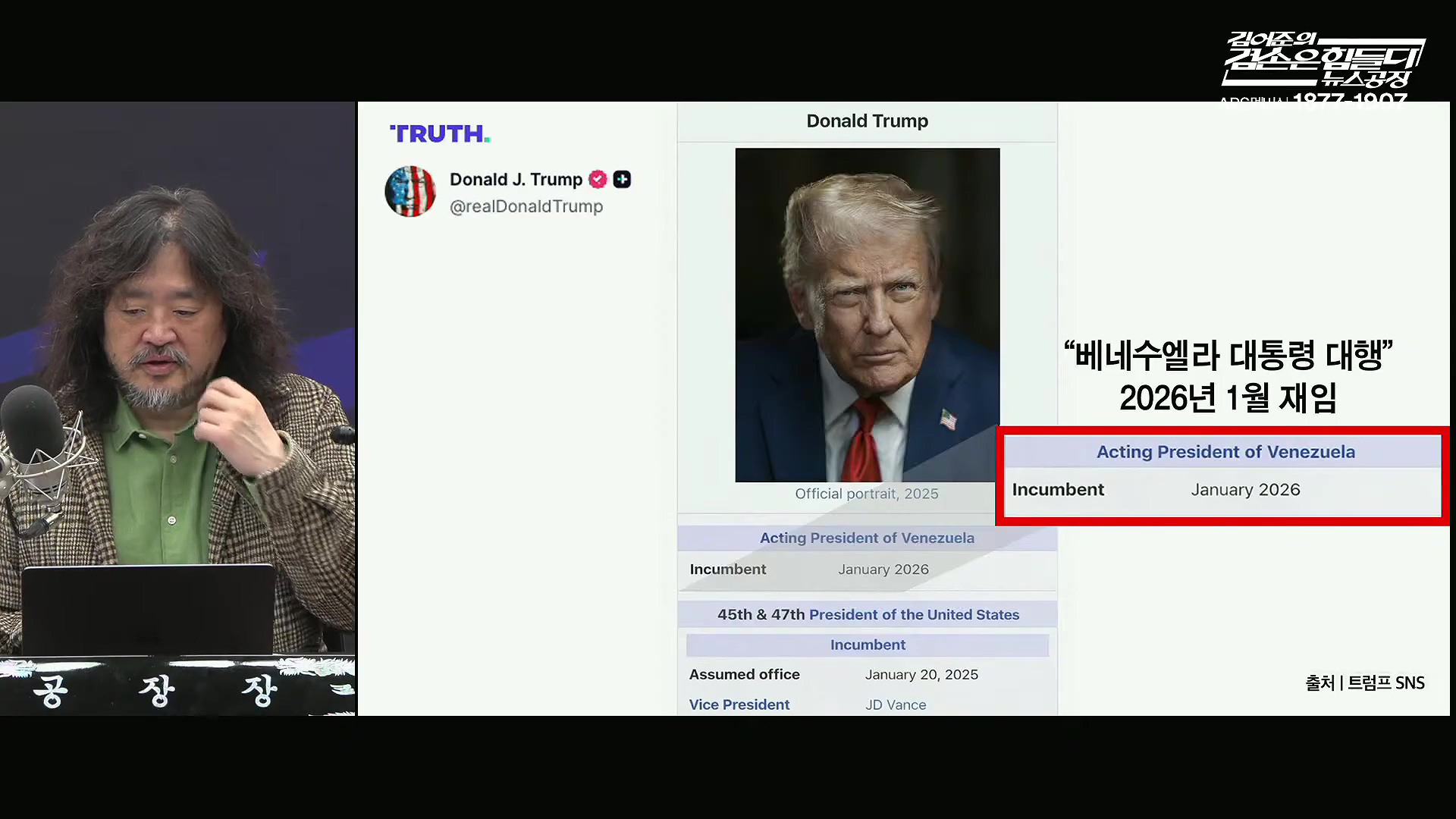Screen dimensions: 1456x819
Task: Click the red verified badge icon
Action: (598, 180)
